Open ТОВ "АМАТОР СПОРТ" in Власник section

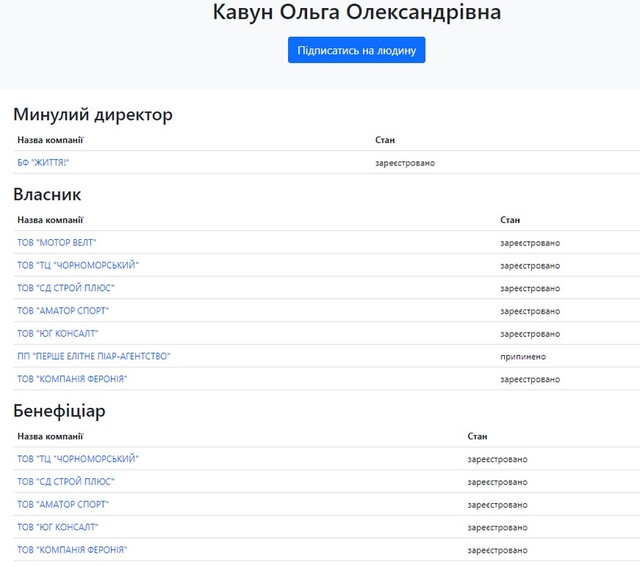(63, 311)
